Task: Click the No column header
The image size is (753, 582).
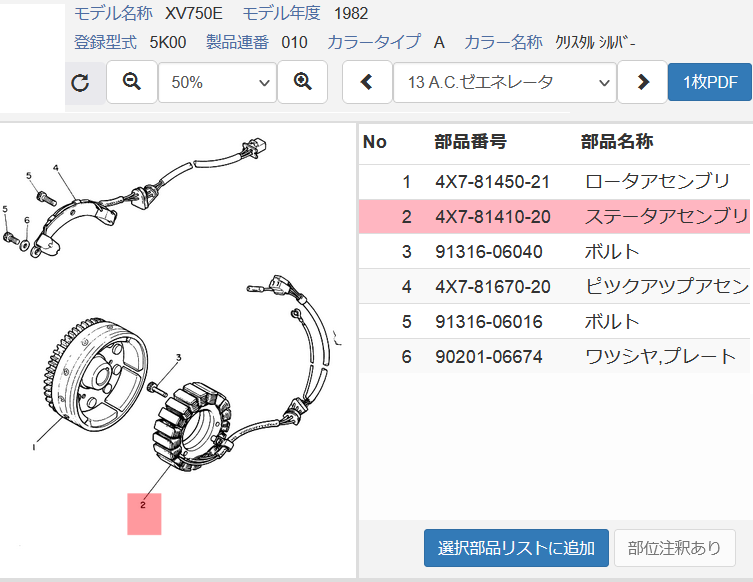Action: [375, 142]
